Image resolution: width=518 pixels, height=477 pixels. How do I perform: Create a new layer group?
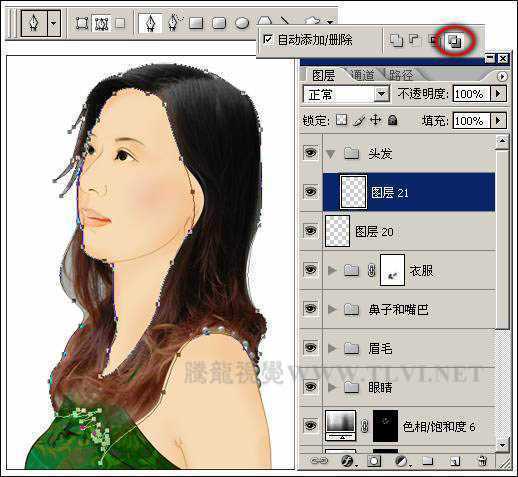[x=428, y=461]
